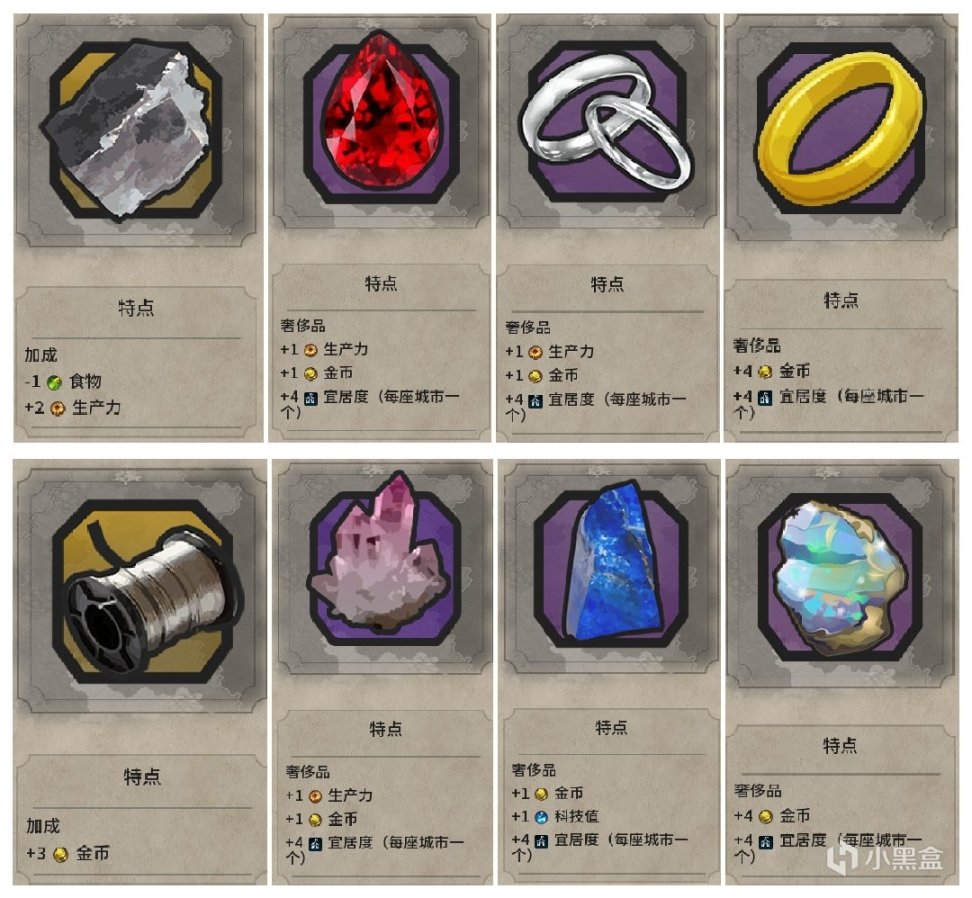Click the amenity icon on ruby card

pos(311,398)
